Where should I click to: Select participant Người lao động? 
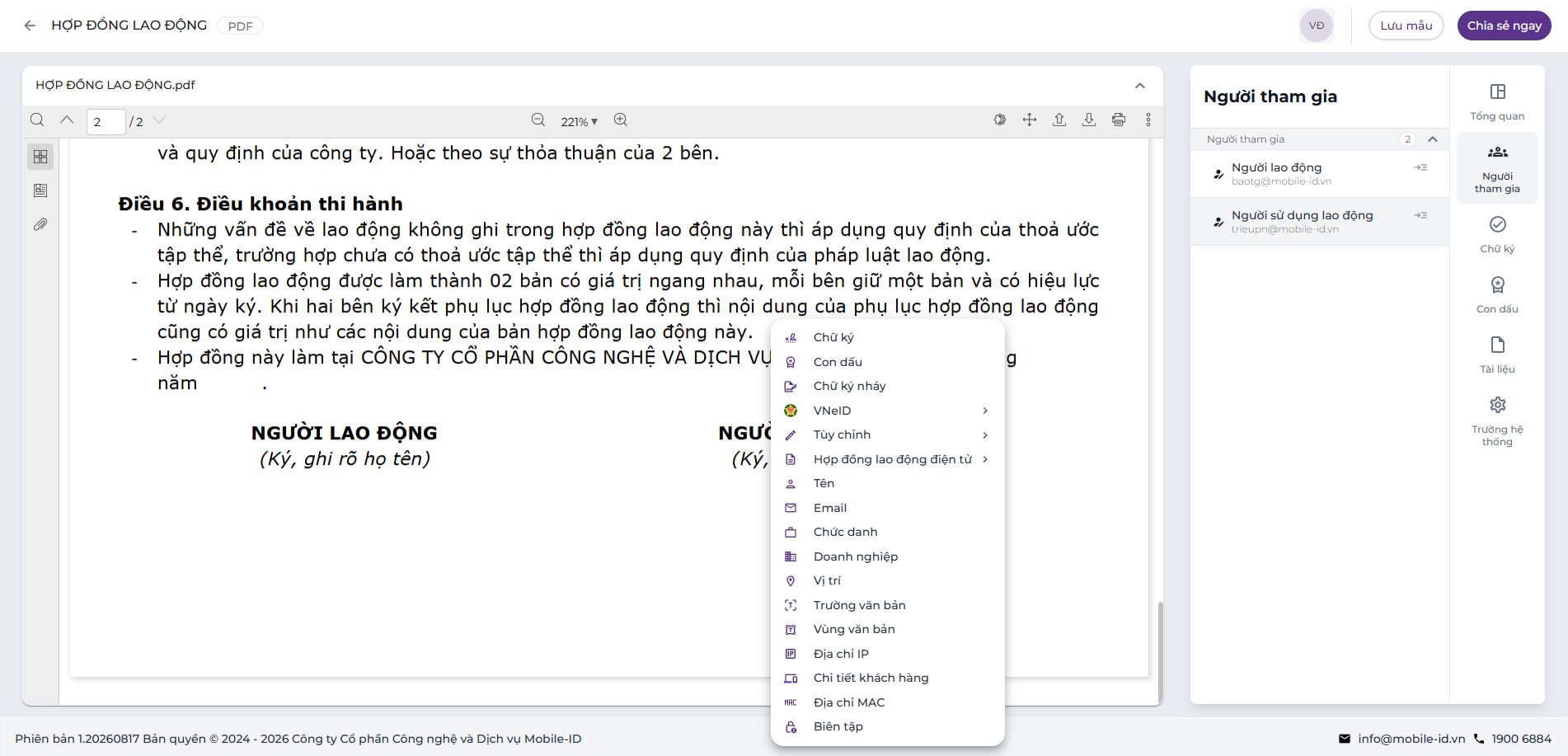tap(1319, 174)
